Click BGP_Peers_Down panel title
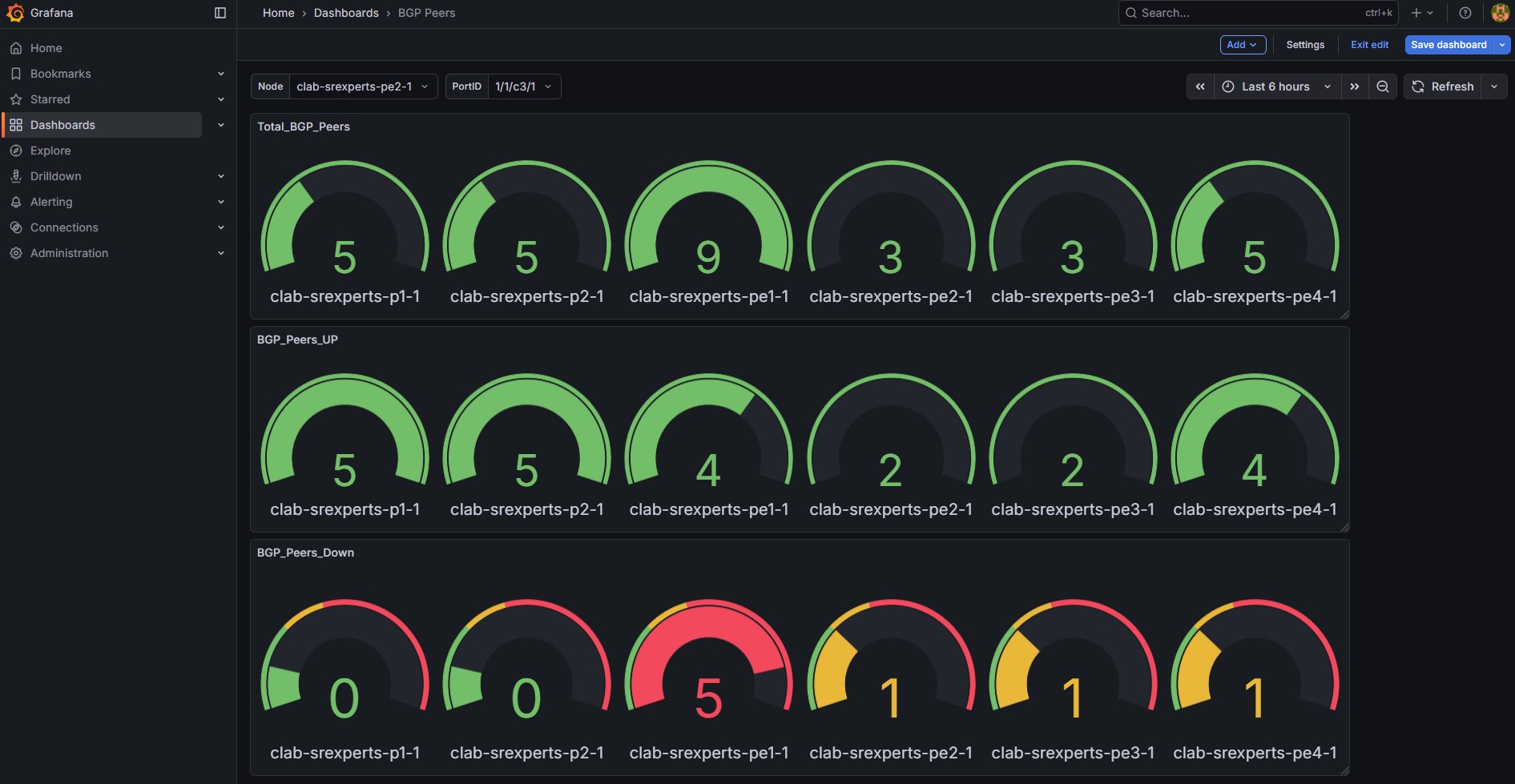The height and width of the screenshot is (784, 1515). coord(305,553)
